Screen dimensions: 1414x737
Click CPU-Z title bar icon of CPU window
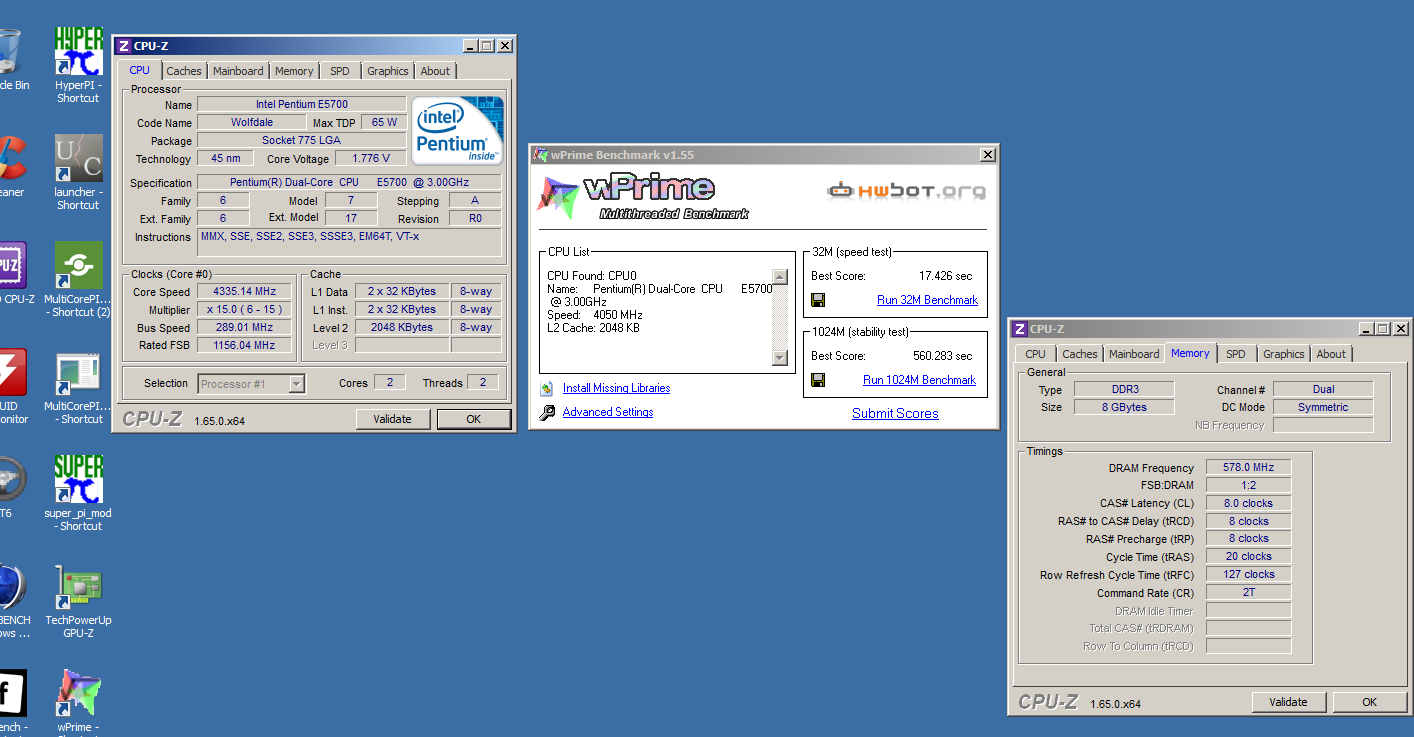pos(123,46)
